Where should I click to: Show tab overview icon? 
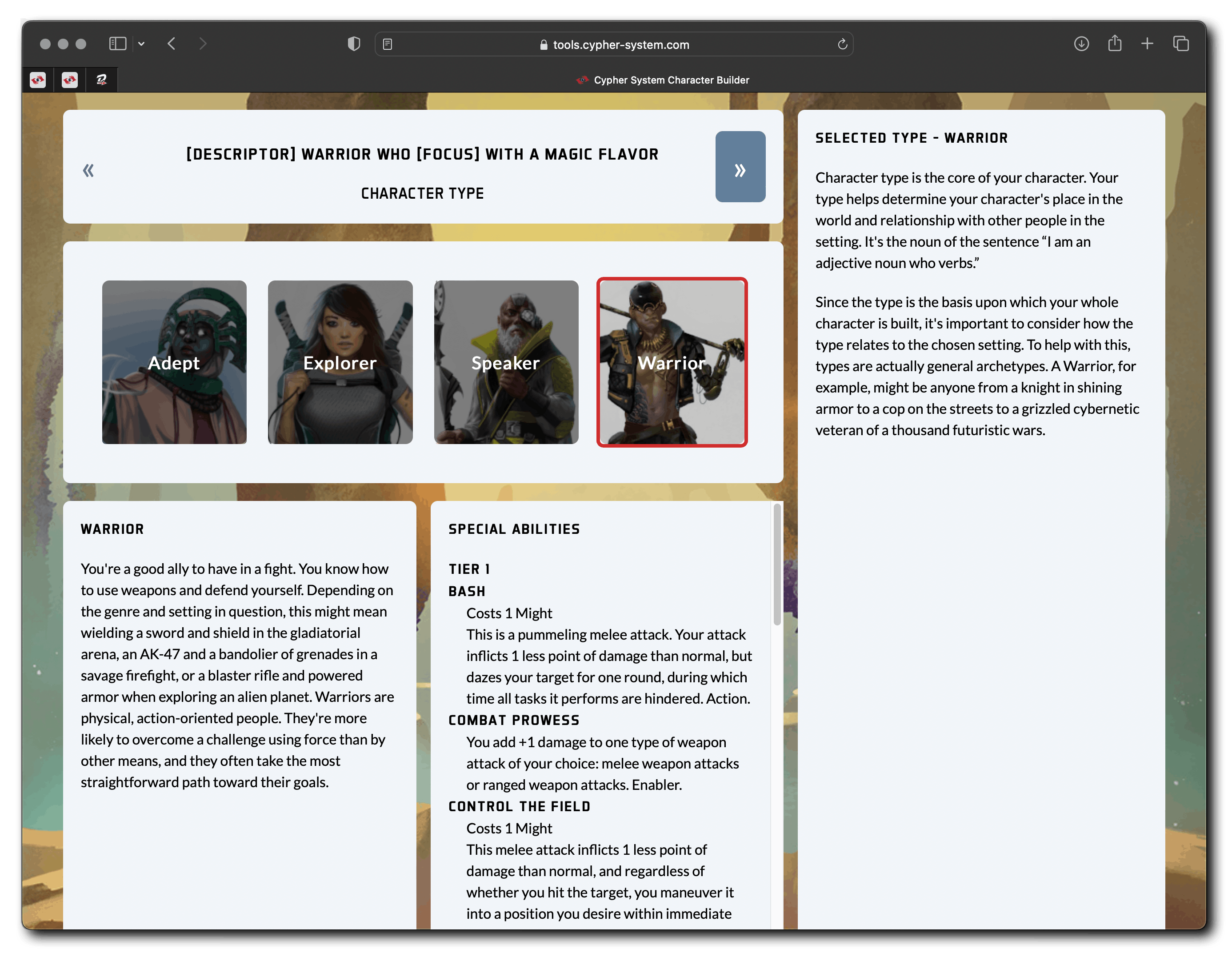point(1180,44)
